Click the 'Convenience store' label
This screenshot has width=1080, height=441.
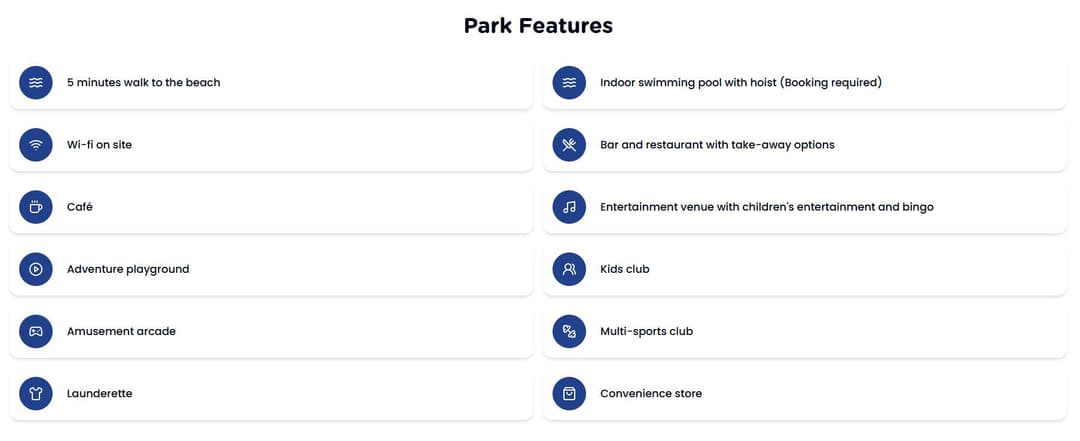click(651, 393)
